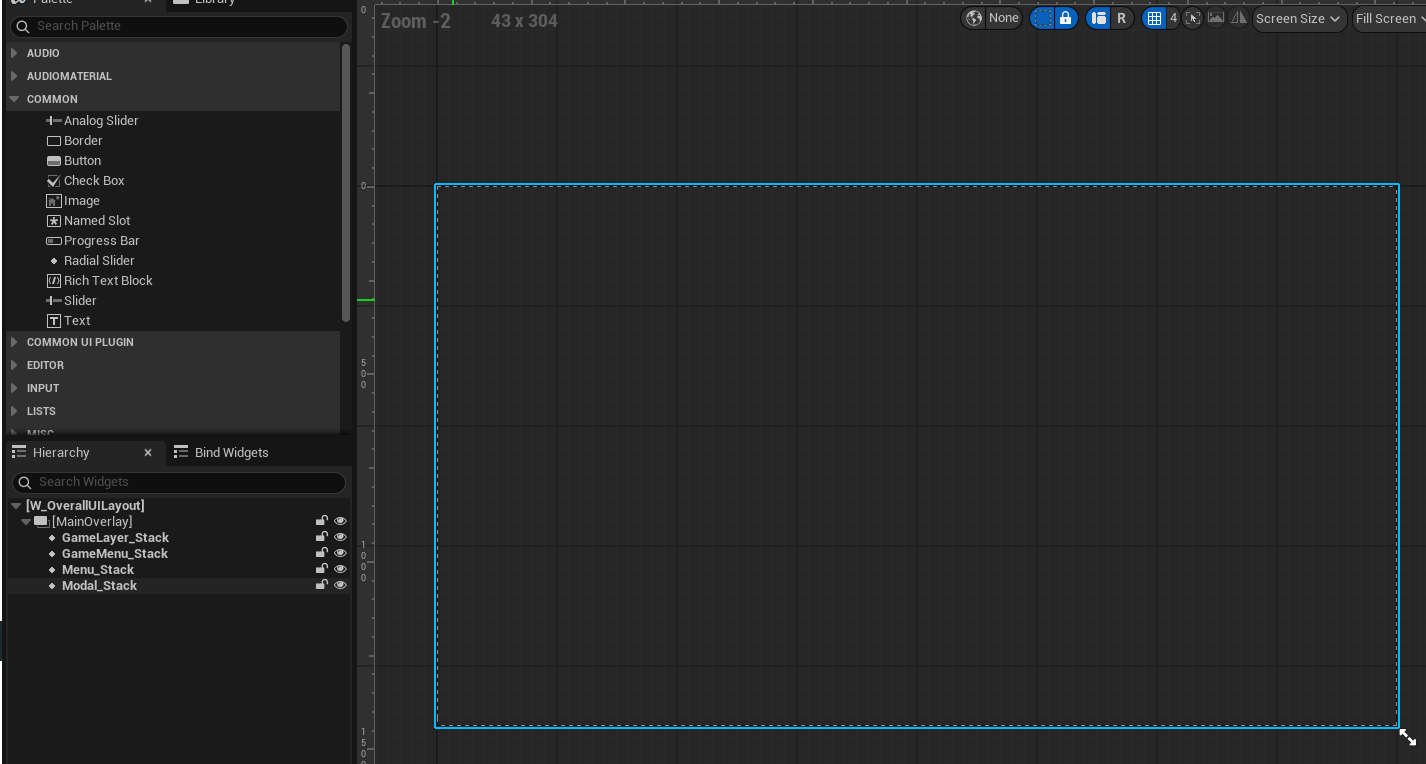Lock the GameMenu_Stack widget
Image resolution: width=1426 pixels, height=764 pixels.
point(322,553)
